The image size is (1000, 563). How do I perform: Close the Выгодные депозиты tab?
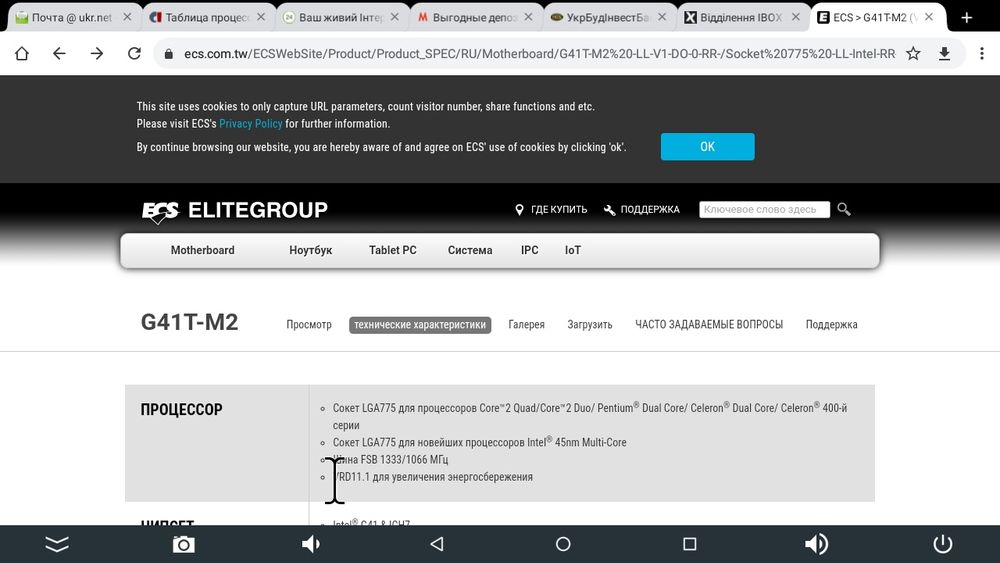[528, 17]
